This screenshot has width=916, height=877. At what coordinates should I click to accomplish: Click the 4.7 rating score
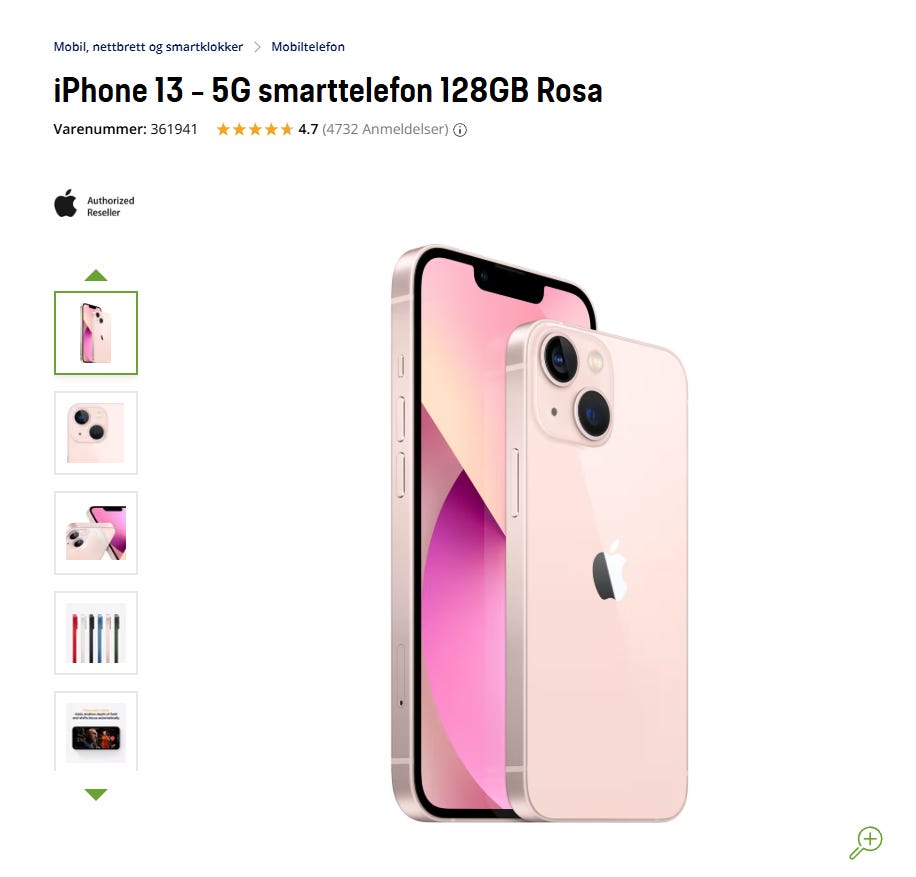(x=308, y=129)
